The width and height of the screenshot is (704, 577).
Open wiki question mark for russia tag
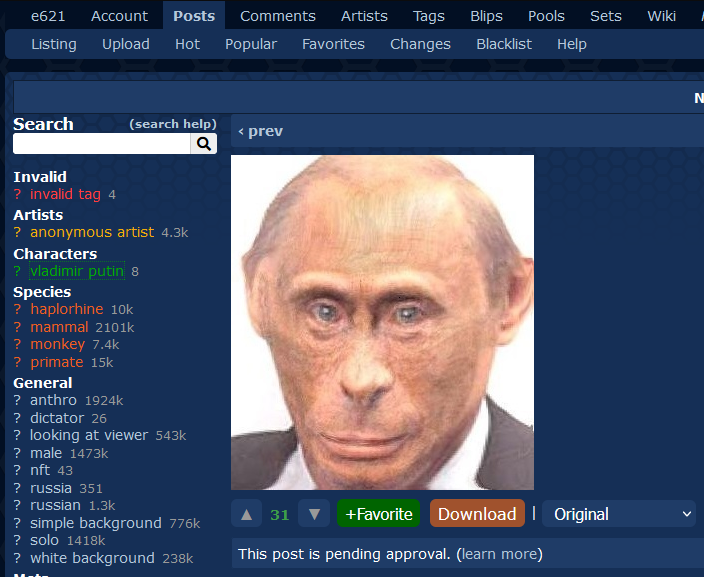17,488
